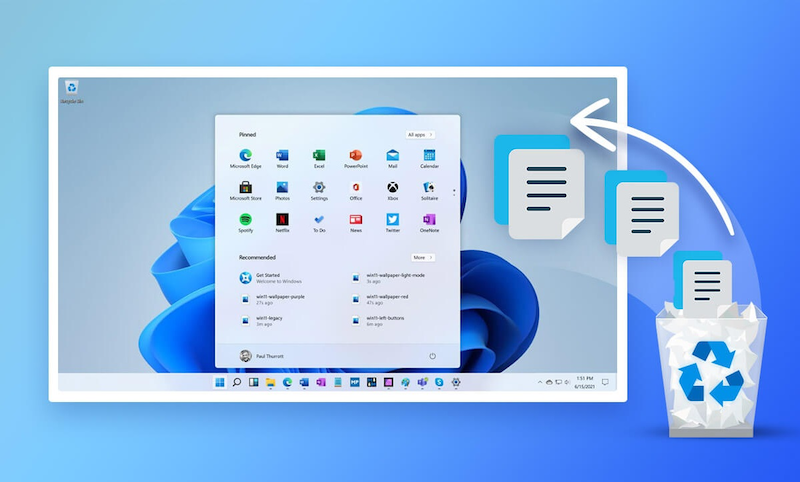The image size is (800, 482).
Task: Launch Excel from the Start menu
Action: point(319,157)
